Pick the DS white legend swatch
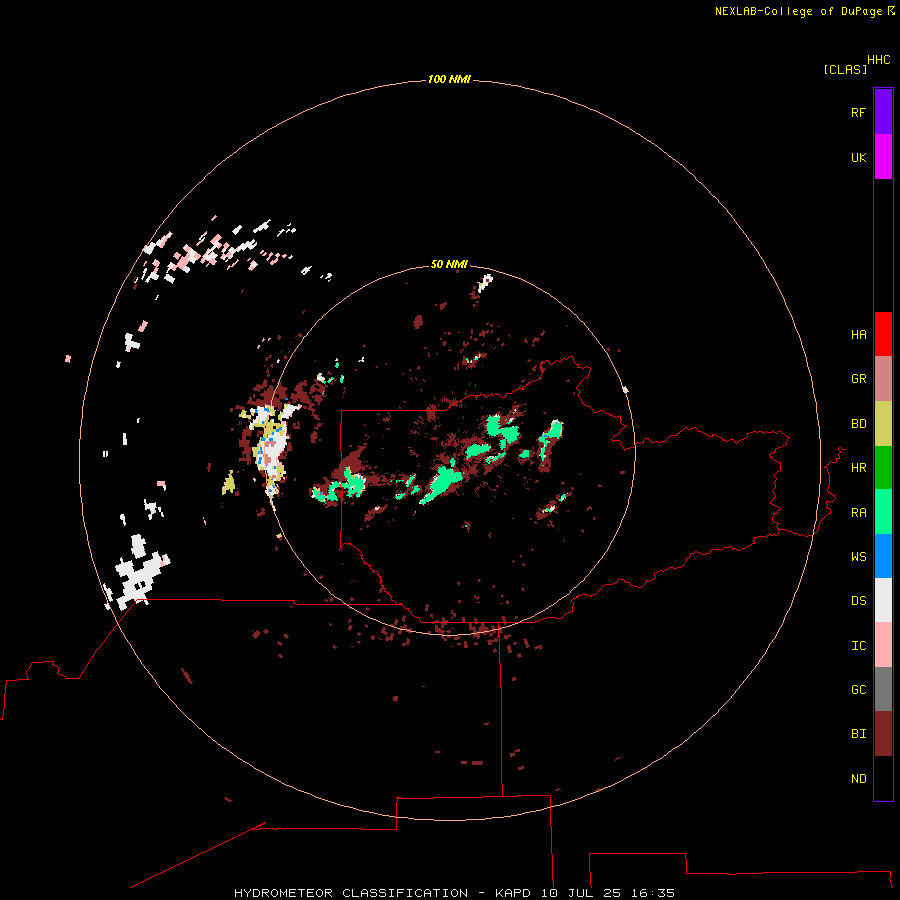The image size is (900, 900). point(883,600)
